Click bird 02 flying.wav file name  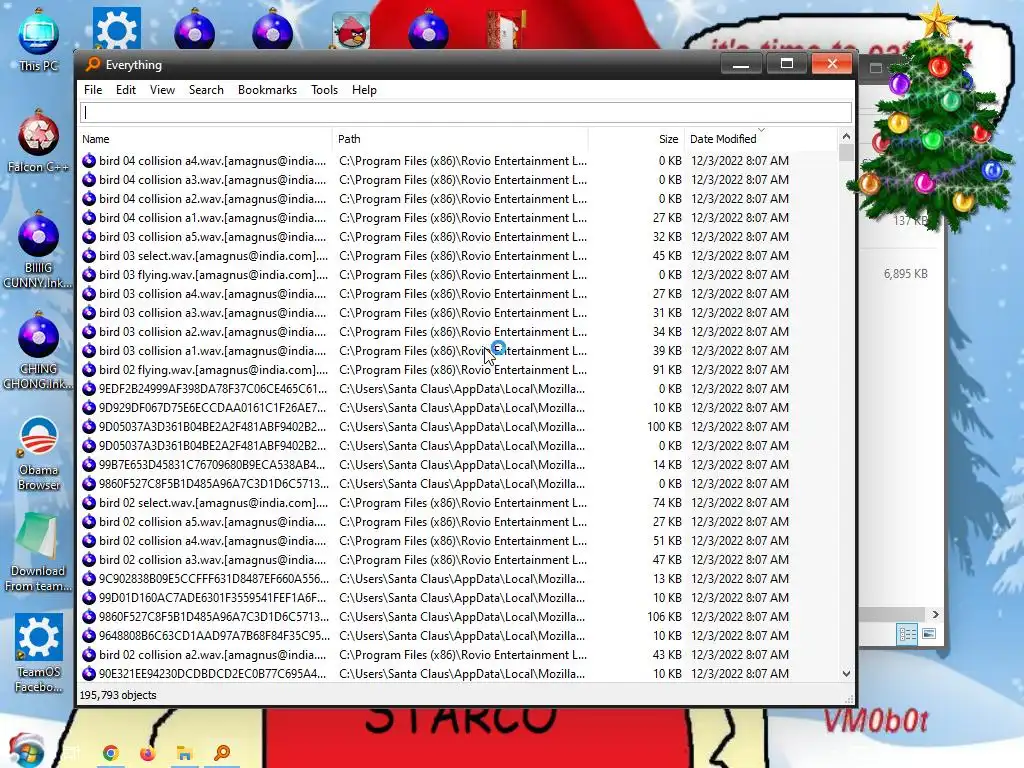[x=214, y=370]
